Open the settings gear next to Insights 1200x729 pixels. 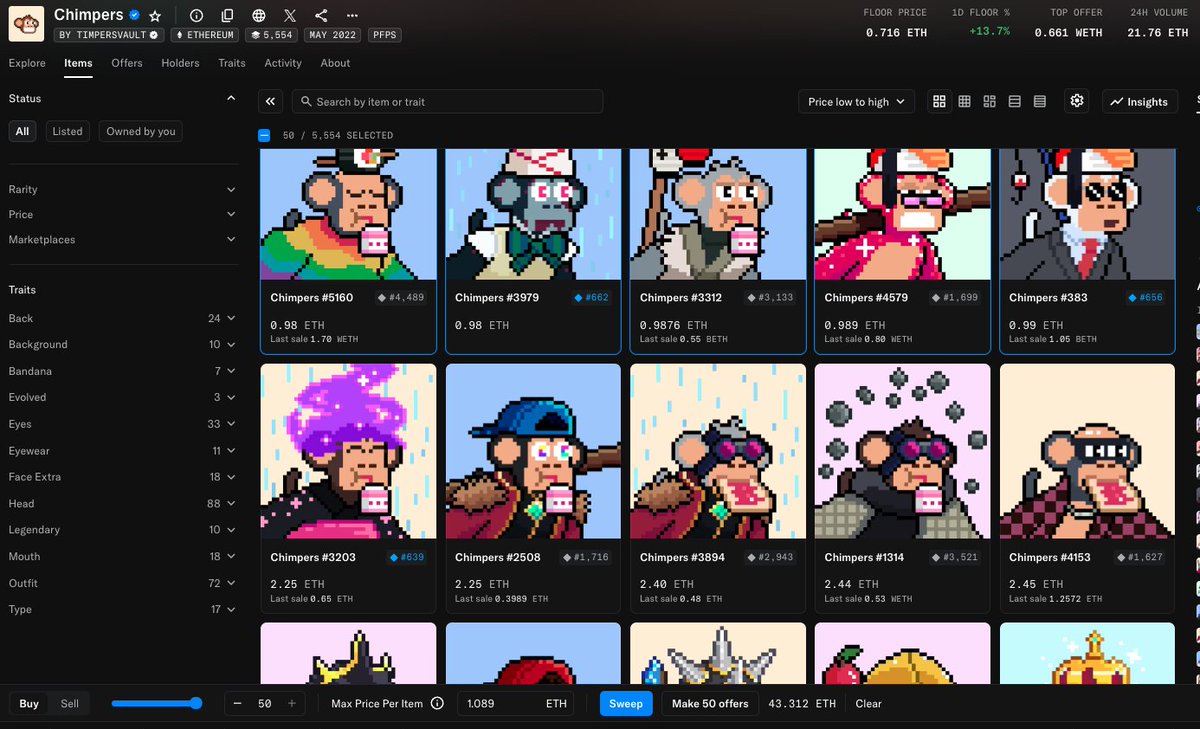1077,101
